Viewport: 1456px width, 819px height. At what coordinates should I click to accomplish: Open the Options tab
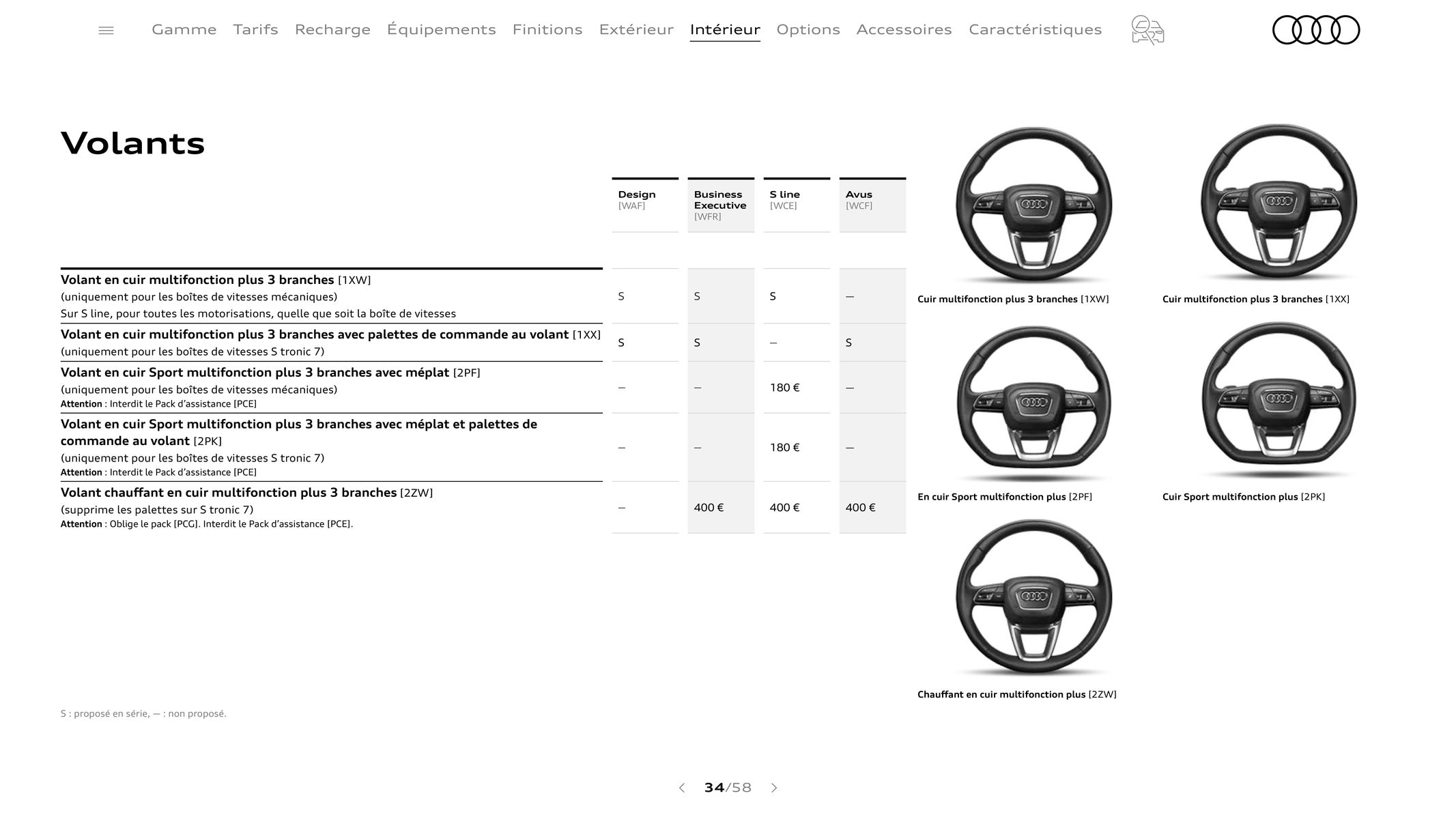[808, 29]
